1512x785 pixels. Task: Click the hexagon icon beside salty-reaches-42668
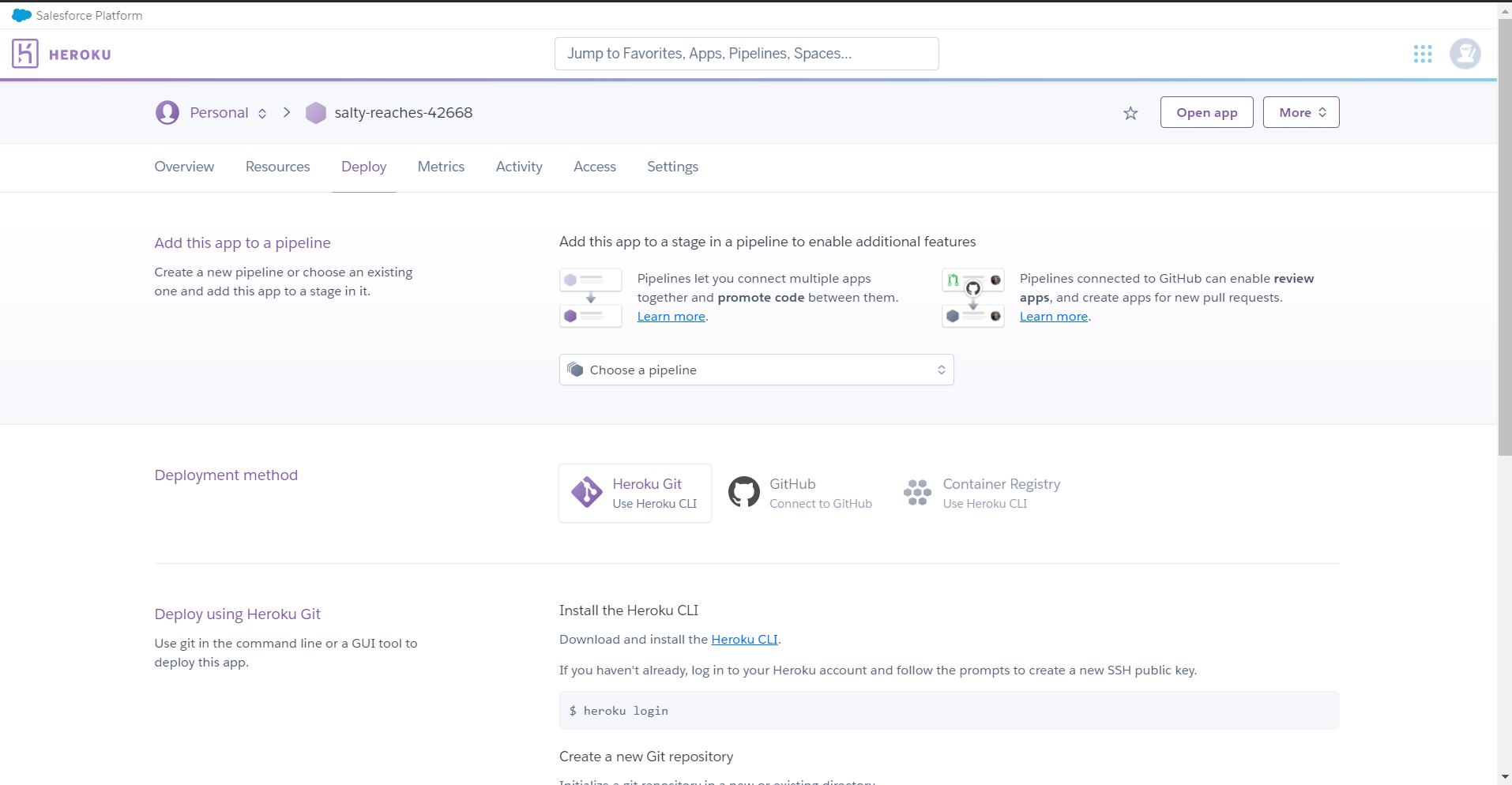[x=315, y=112]
